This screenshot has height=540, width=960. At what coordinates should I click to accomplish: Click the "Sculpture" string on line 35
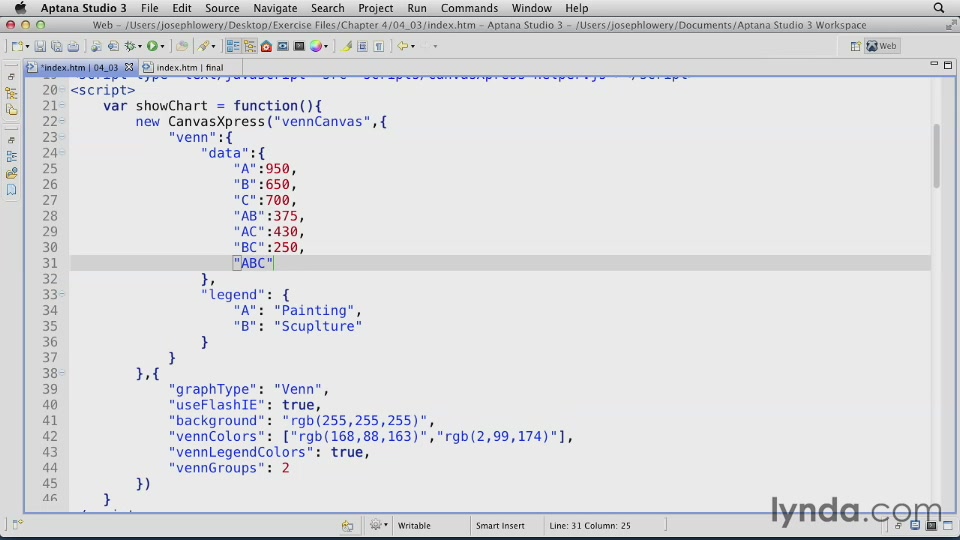[x=318, y=326]
